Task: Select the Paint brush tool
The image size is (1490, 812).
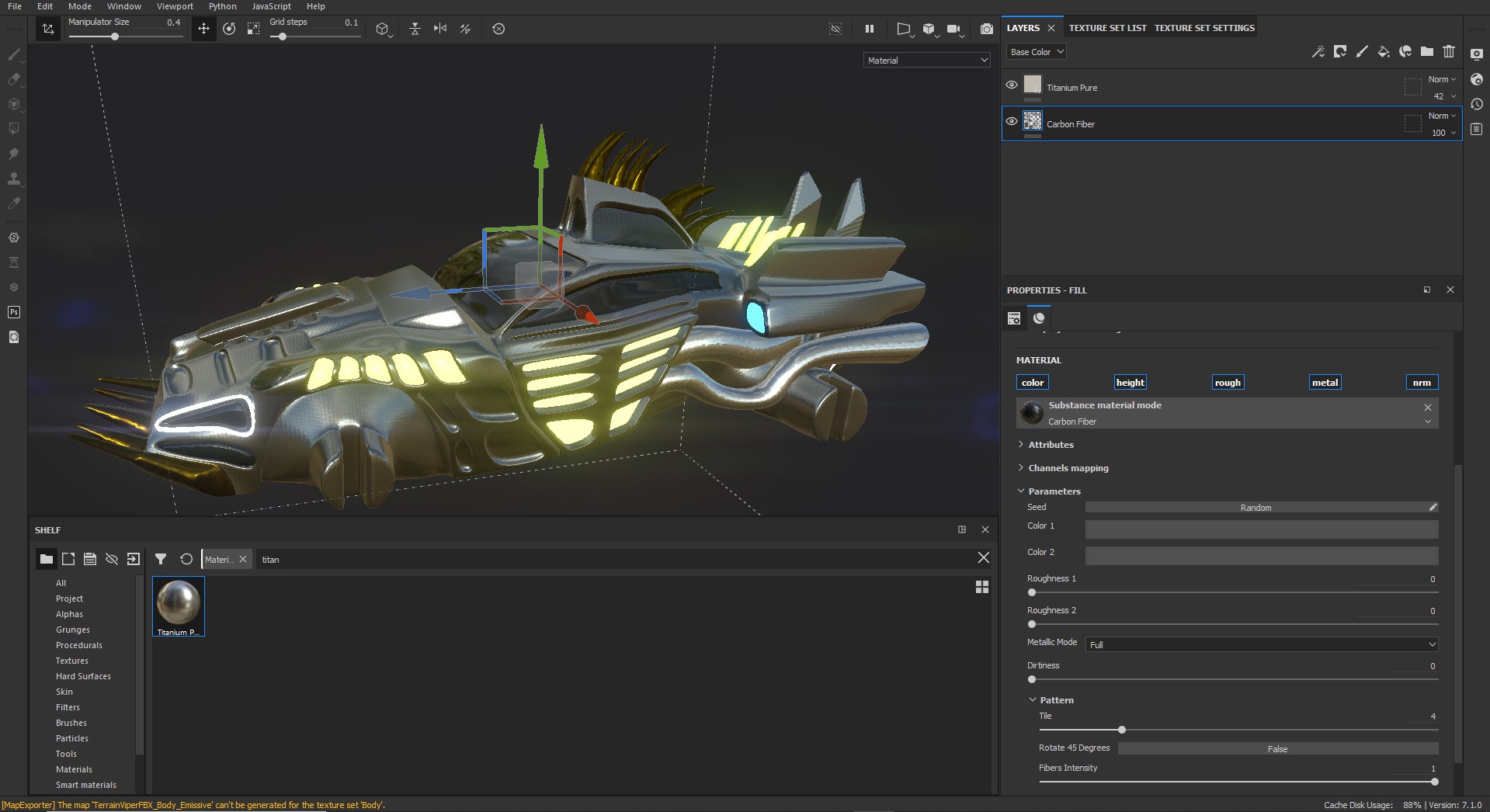Action: [x=14, y=54]
